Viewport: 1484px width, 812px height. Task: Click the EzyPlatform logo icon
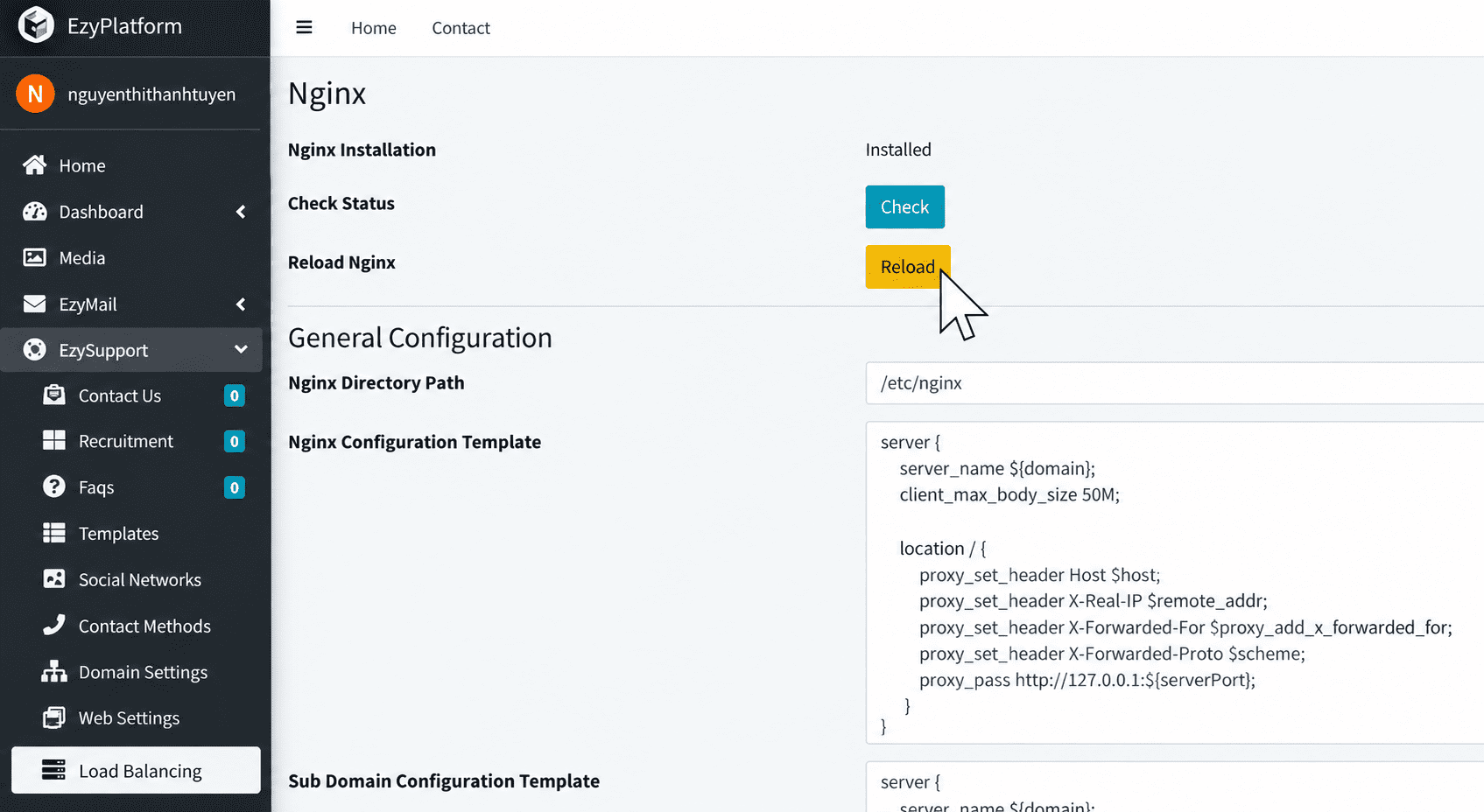coord(36,25)
